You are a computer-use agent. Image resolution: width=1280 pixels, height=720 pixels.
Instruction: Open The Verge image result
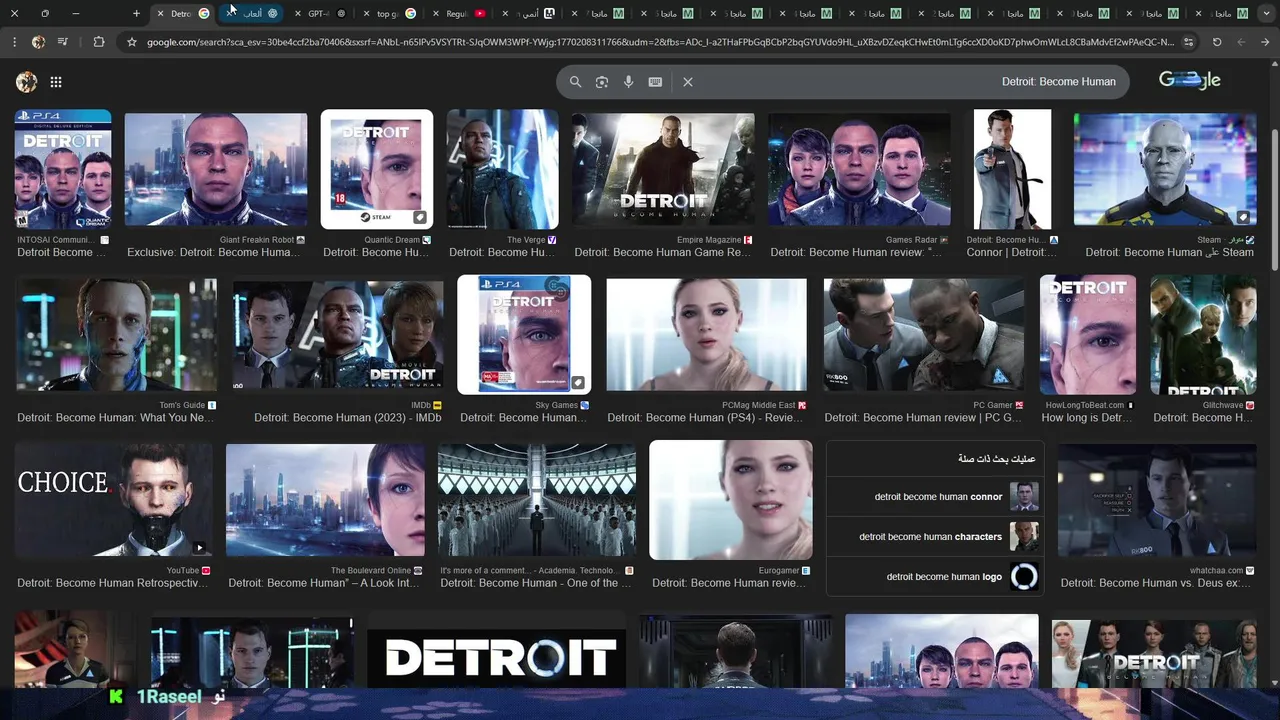coord(502,169)
